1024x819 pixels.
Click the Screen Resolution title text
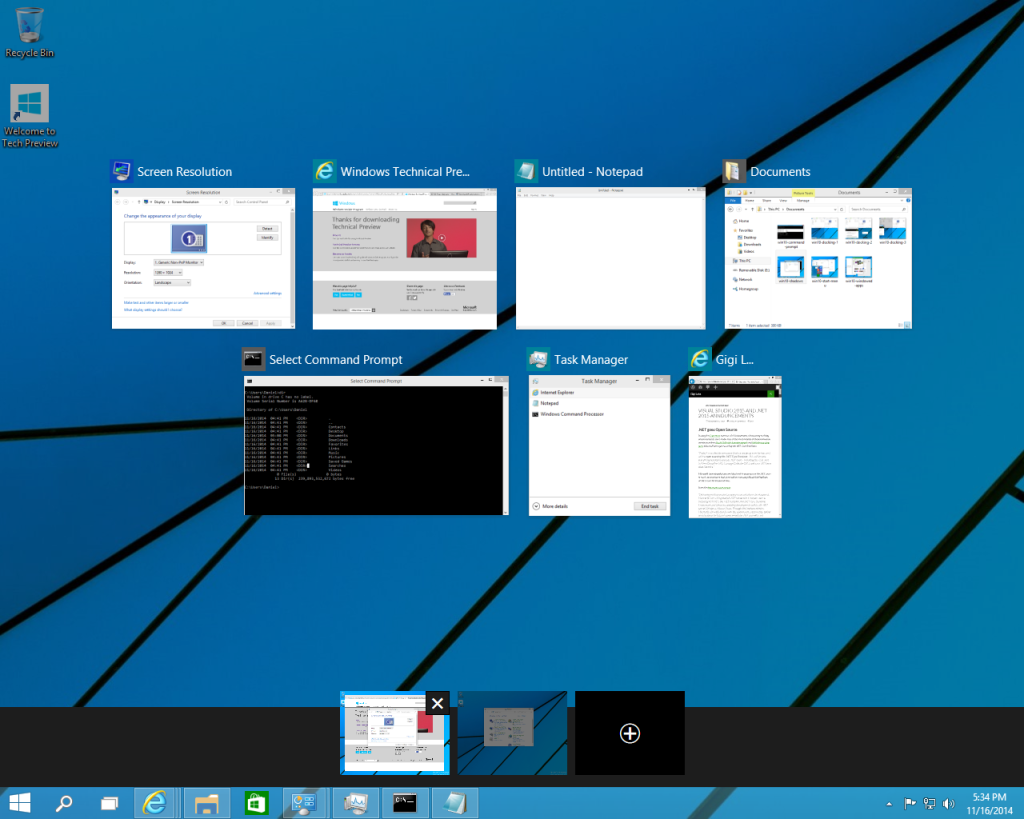point(185,172)
